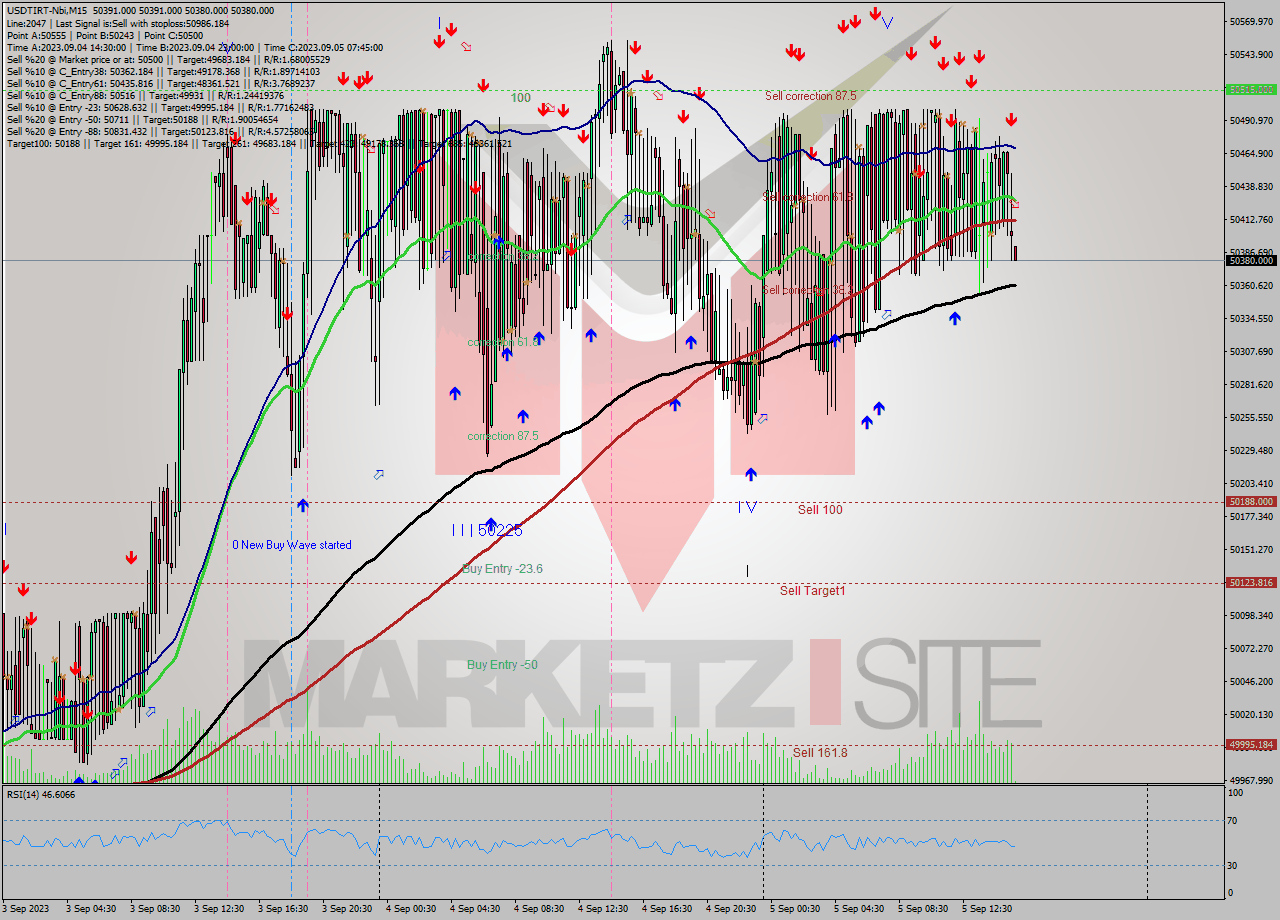Click price axis value 50569.970
This screenshot has height=920, width=1280.
pyautogui.click(x=1251, y=21)
